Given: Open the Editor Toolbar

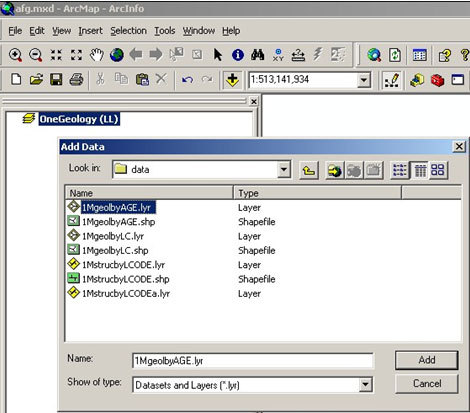Looking at the screenshot, I should (392, 80).
